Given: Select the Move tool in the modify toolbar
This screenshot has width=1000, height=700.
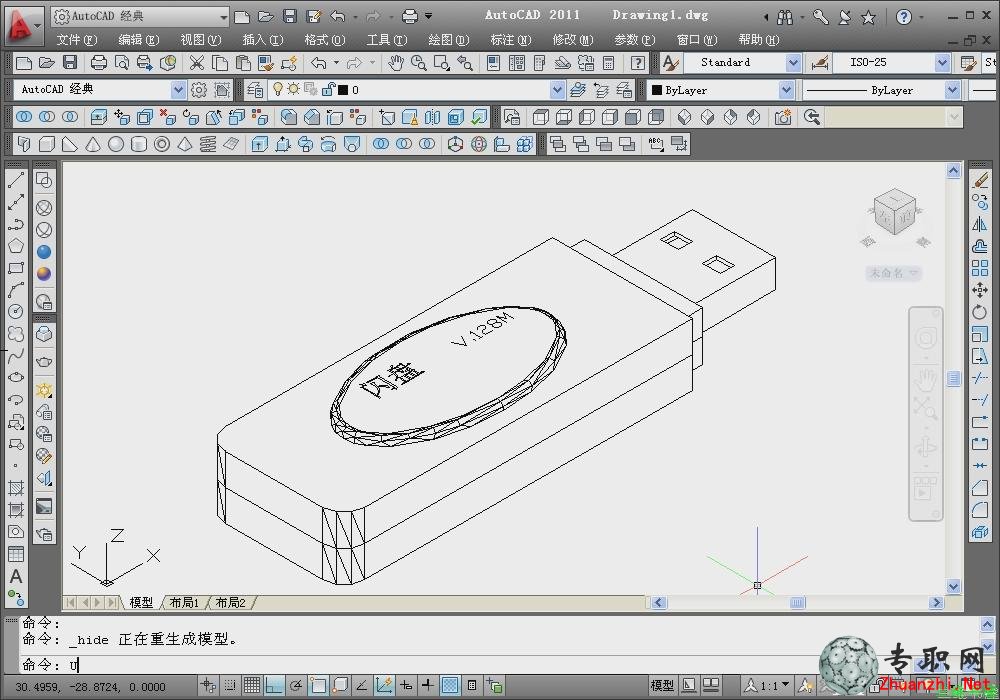Looking at the screenshot, I should tap(980, 290).
